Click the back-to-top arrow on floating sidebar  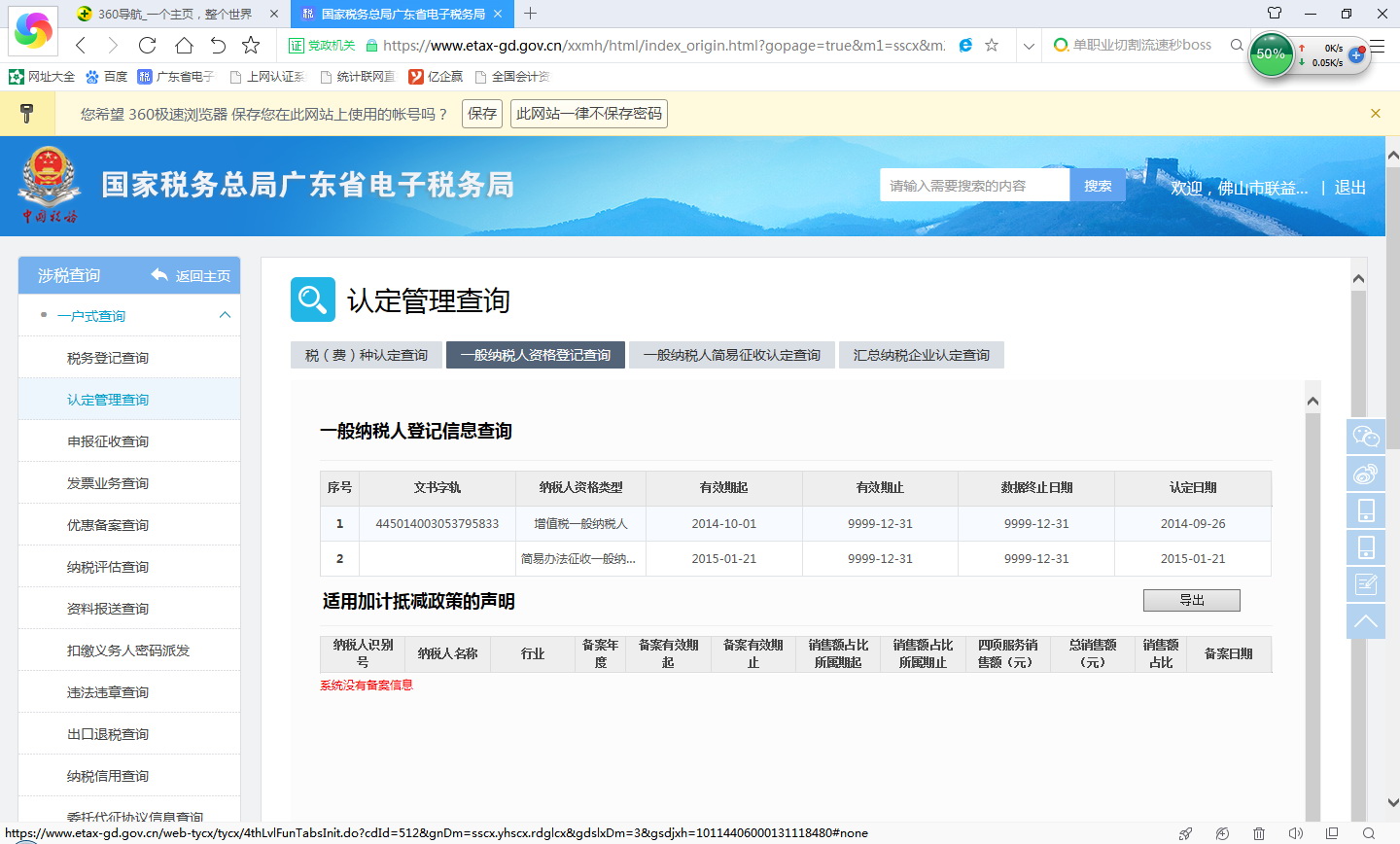coord(1366,621)
